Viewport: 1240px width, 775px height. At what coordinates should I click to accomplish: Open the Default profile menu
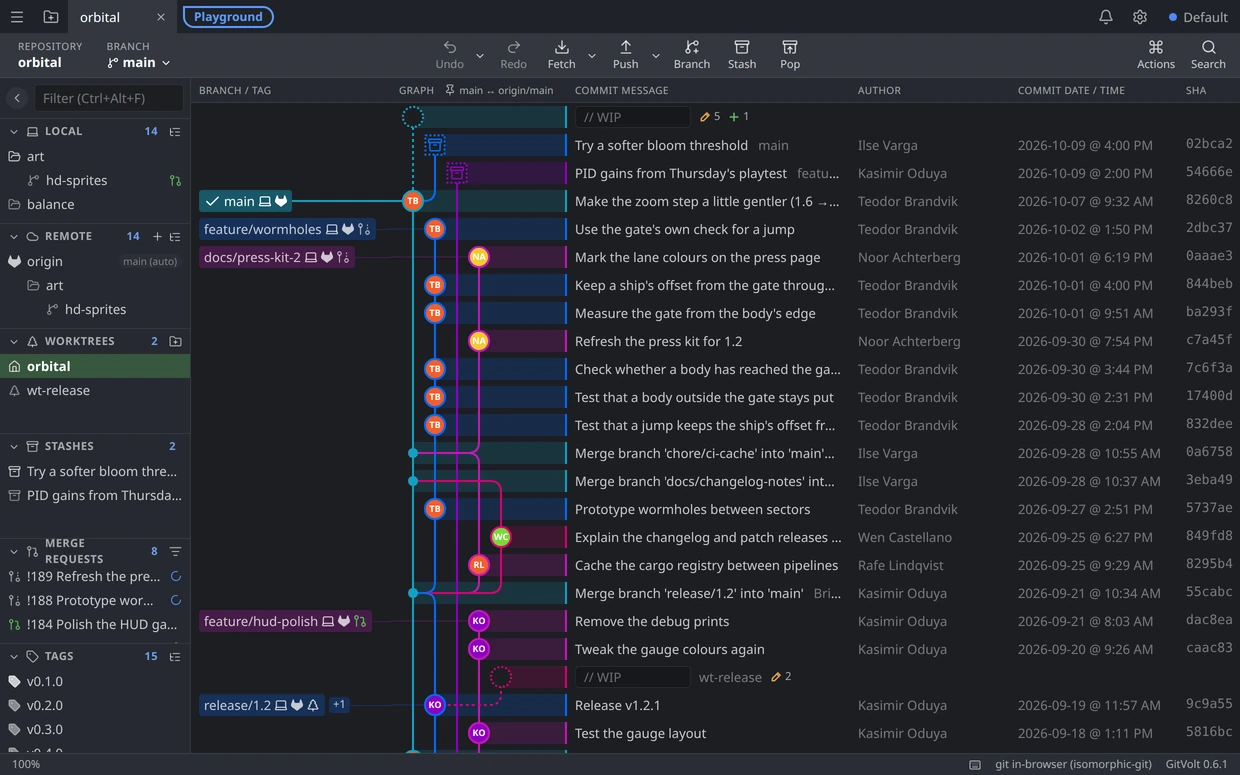coord(1198,17)
